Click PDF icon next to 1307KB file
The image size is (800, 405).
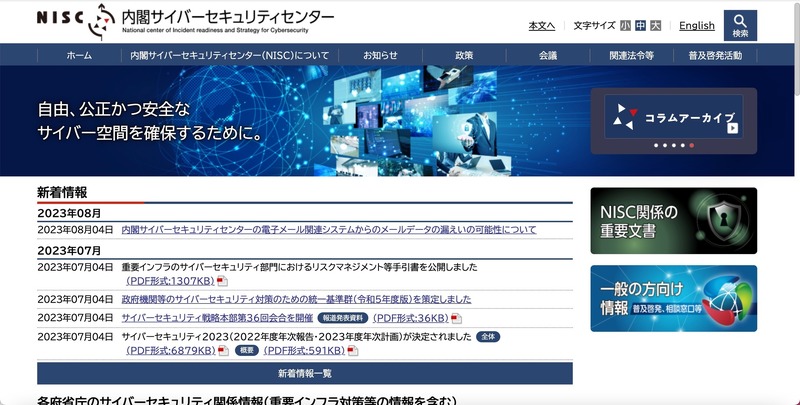(223, 282)
